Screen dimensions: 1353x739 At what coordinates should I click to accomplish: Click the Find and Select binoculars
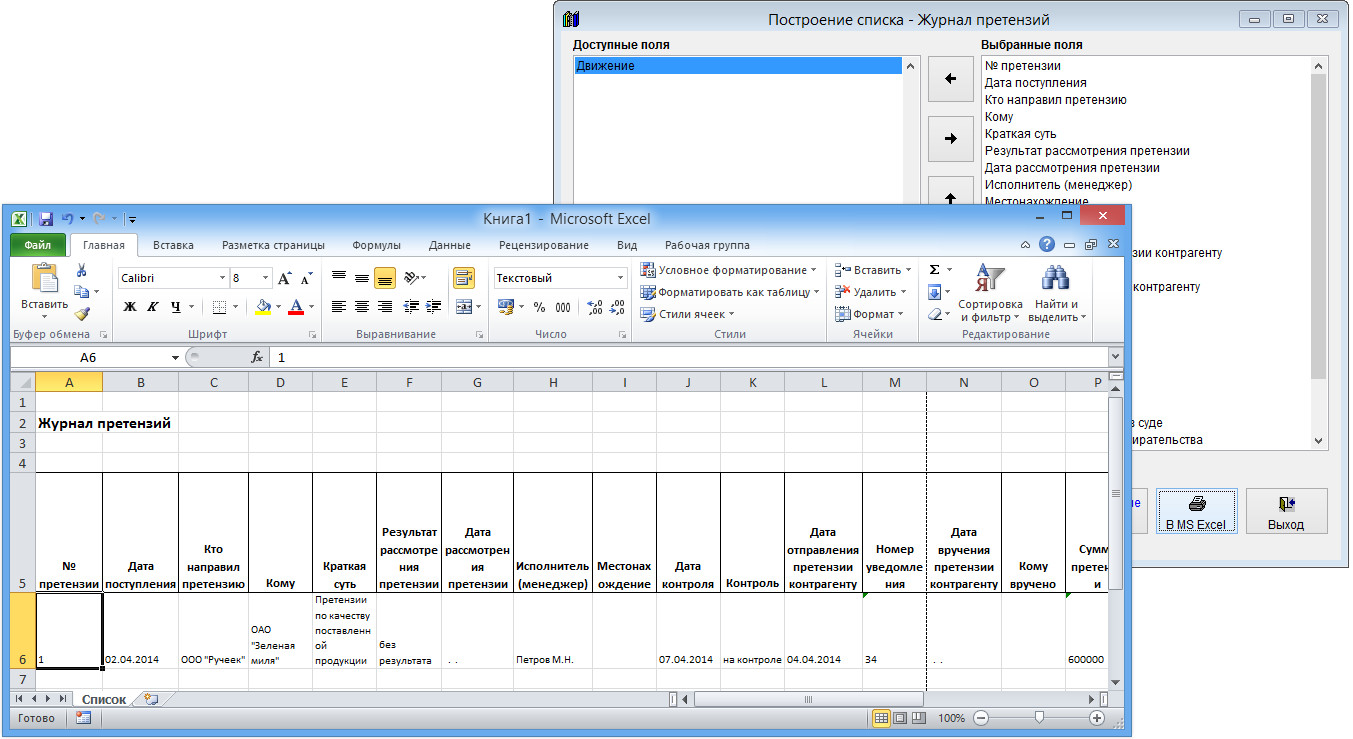pyautogui.click(x=1056, y=293)
